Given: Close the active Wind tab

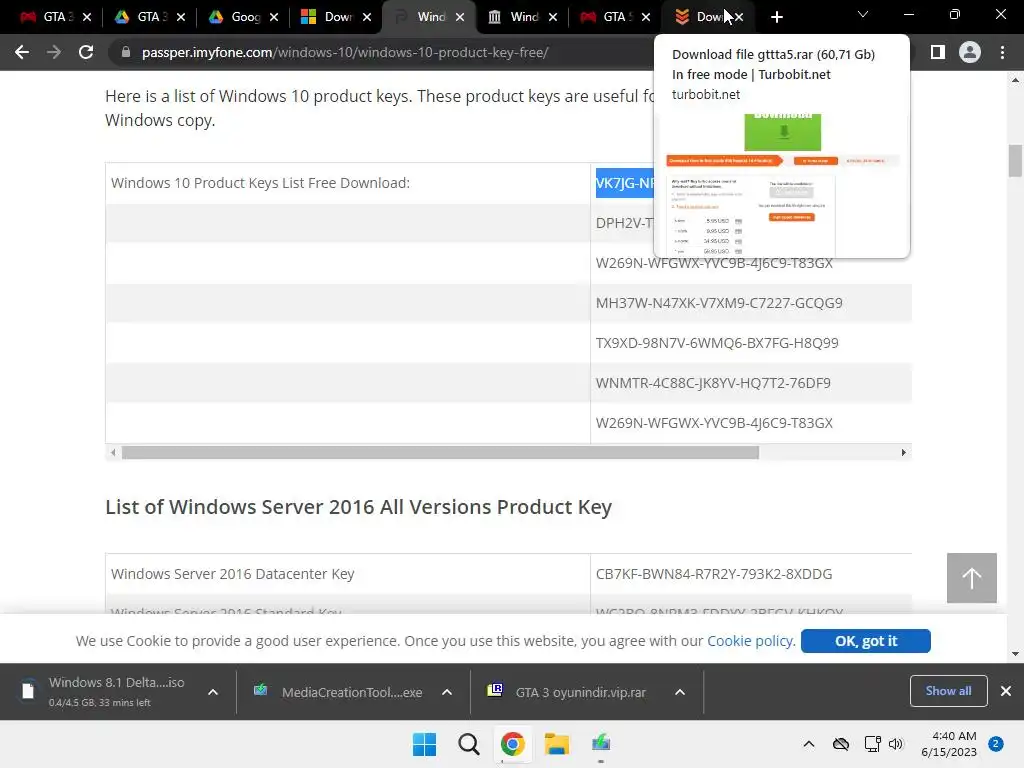Looking at the screenshot, I should [460, 17].
